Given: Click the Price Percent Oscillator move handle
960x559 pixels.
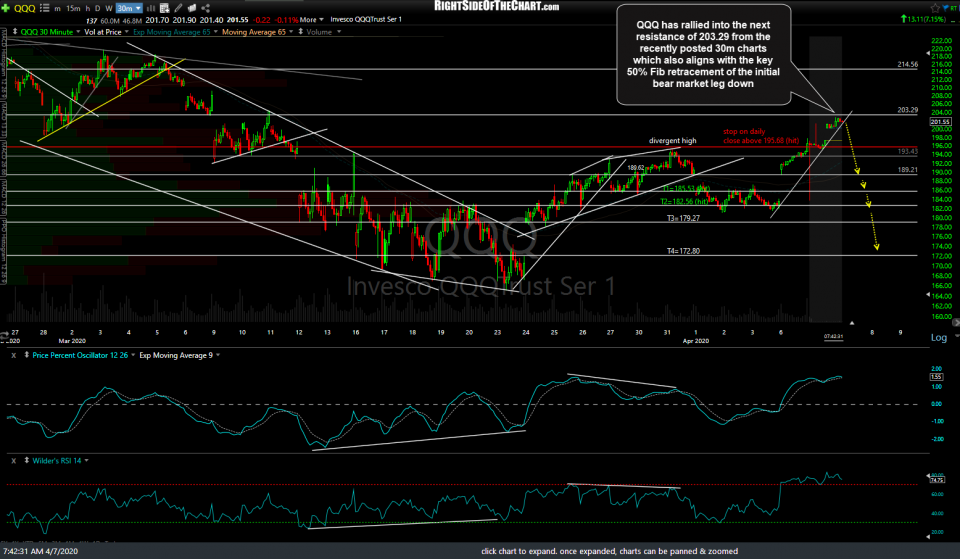Looking at the screenshot, I should coord(26,355).
